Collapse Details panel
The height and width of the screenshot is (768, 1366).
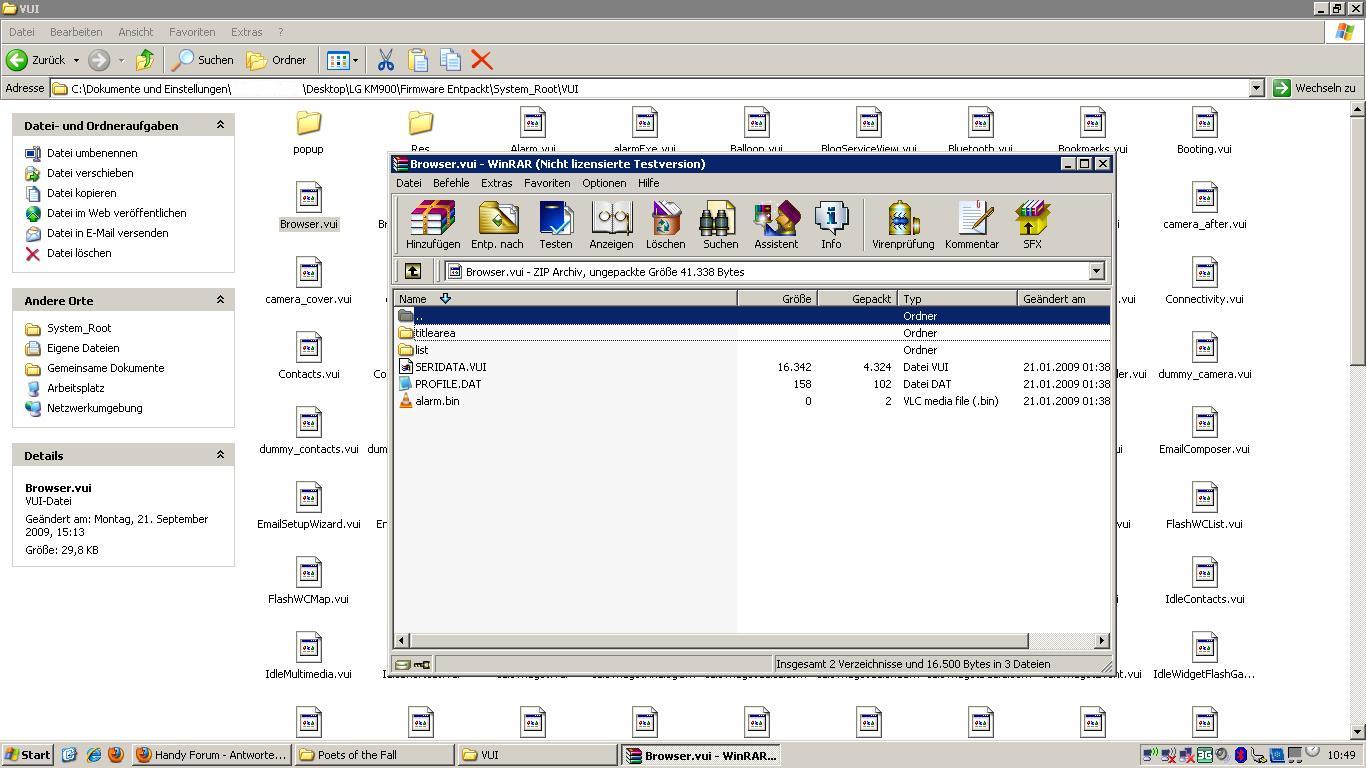[x=220, y=455]
